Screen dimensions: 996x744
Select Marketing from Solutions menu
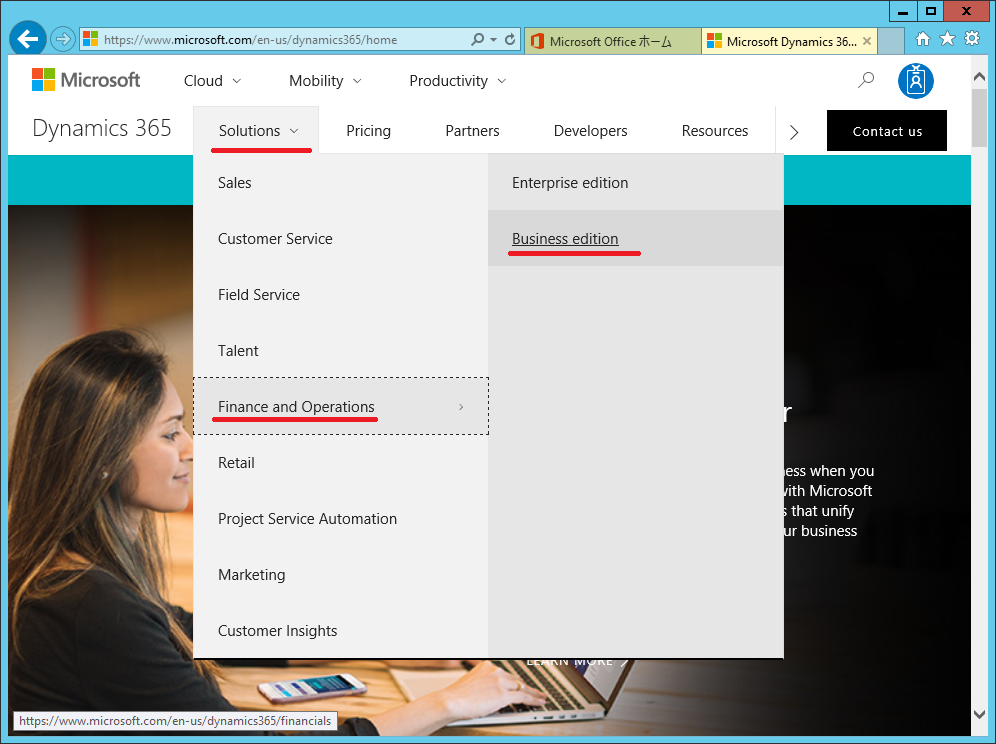click(x=340, y=574)
